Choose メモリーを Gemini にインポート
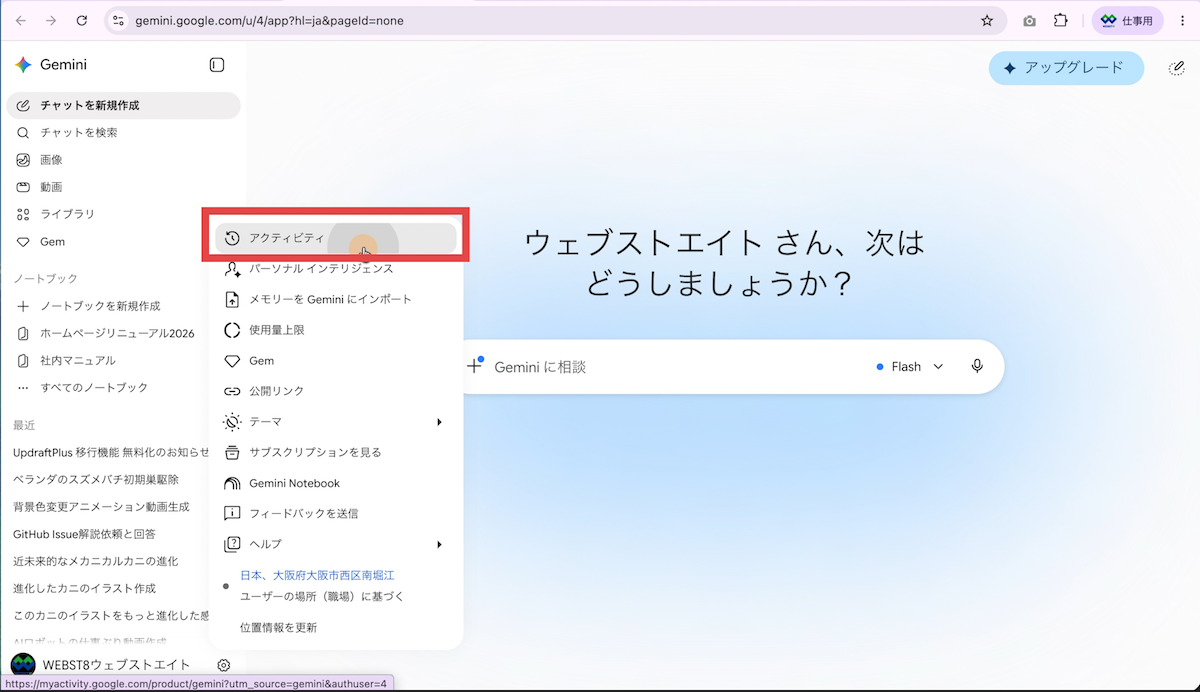1200x692 pixels. [336, 299]
